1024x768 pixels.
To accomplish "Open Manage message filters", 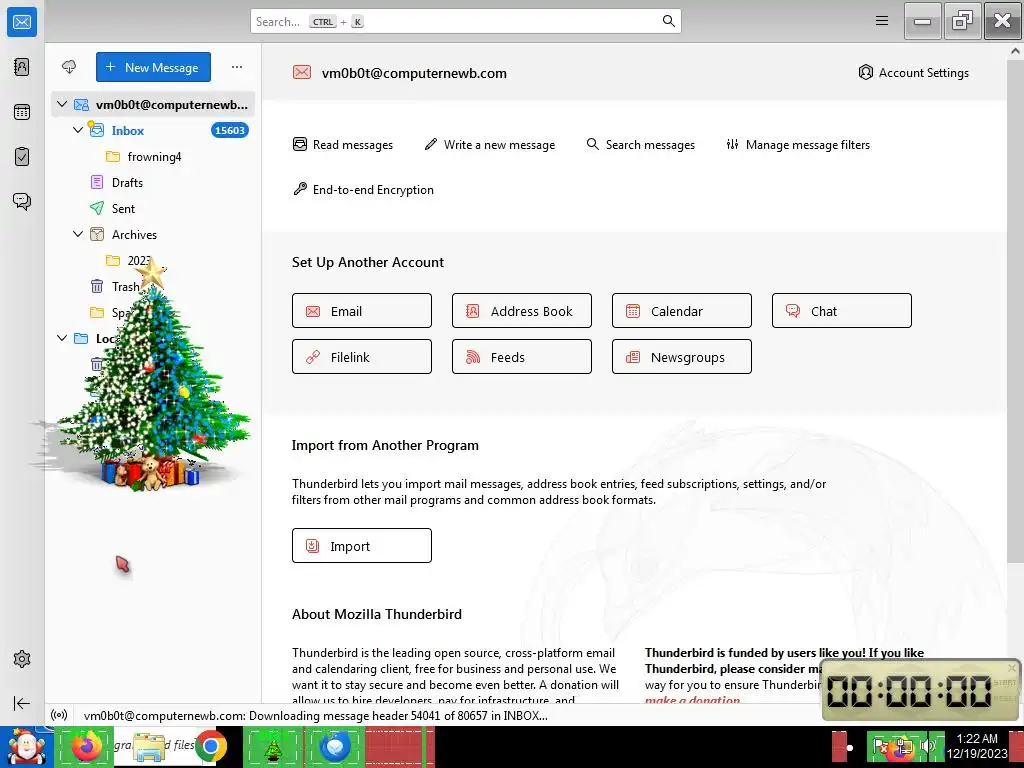I will [x=798, y=144].
